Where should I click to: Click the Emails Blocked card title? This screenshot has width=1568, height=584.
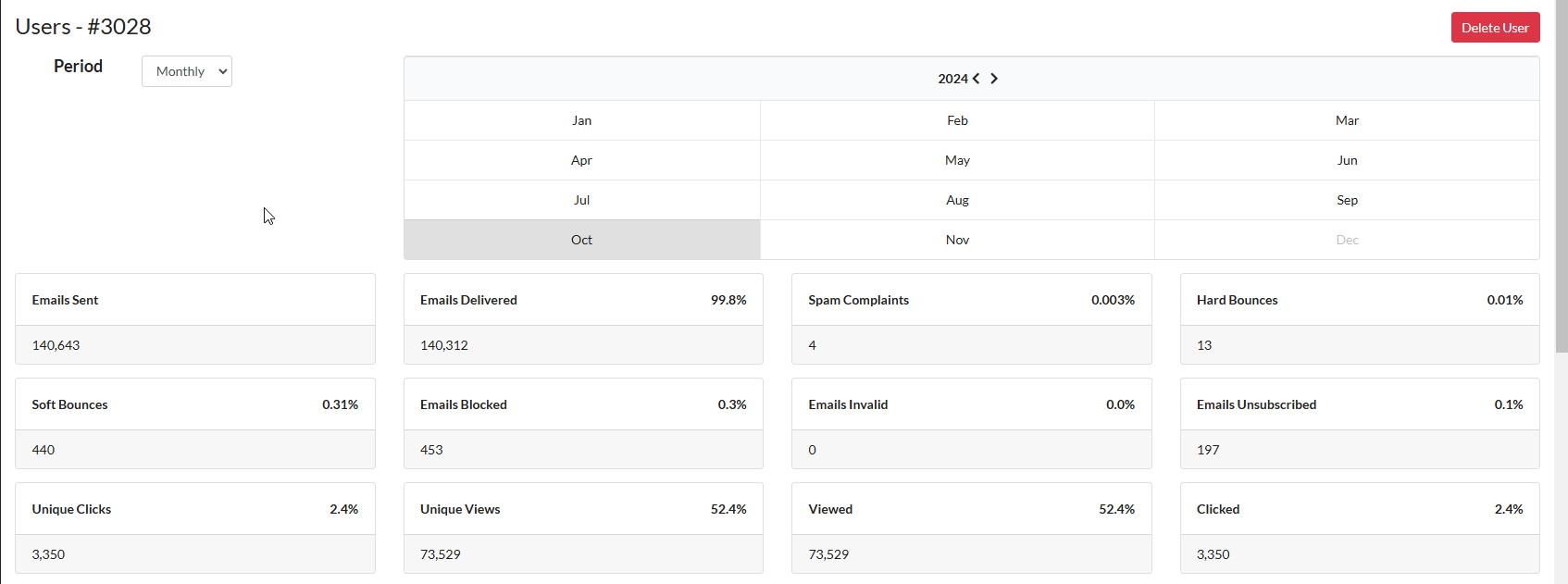coord(464,404)
